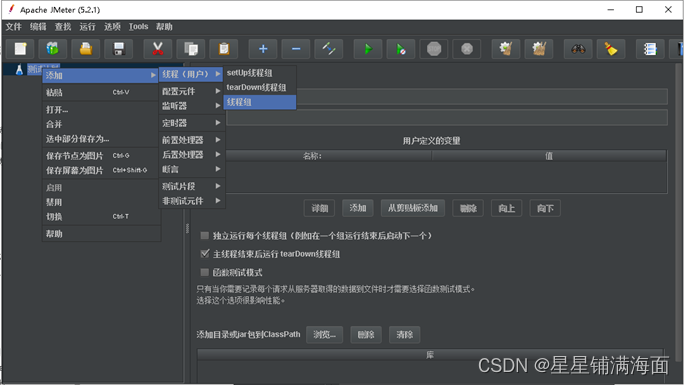Viewport: 686px width, 385px height.
Task: Expand the 前置处理器 submenu
Action: 191,140
